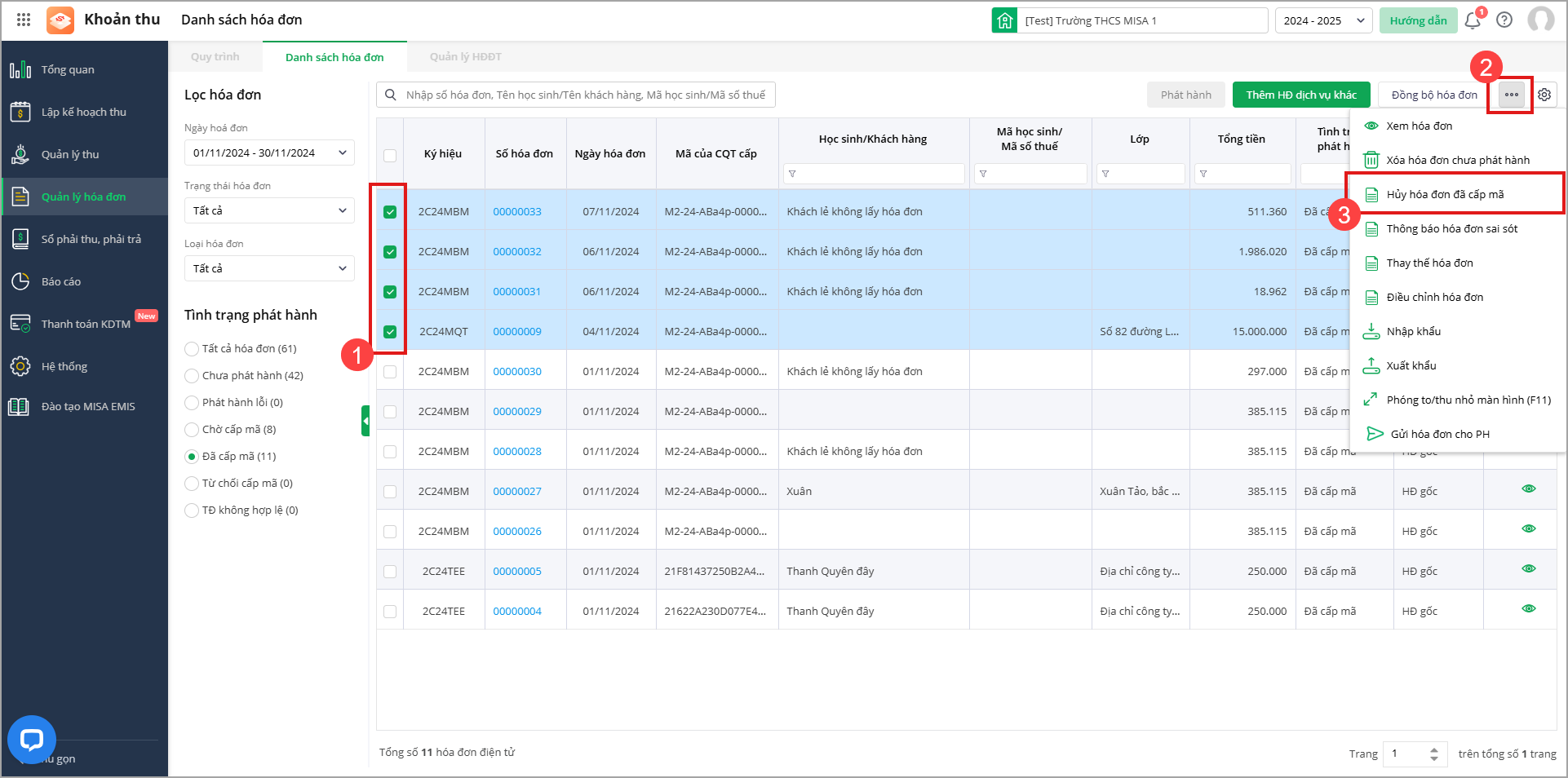The image size is (1568, 778).
Task: Open the chat support bubble icon
Action: click(31, 740)
